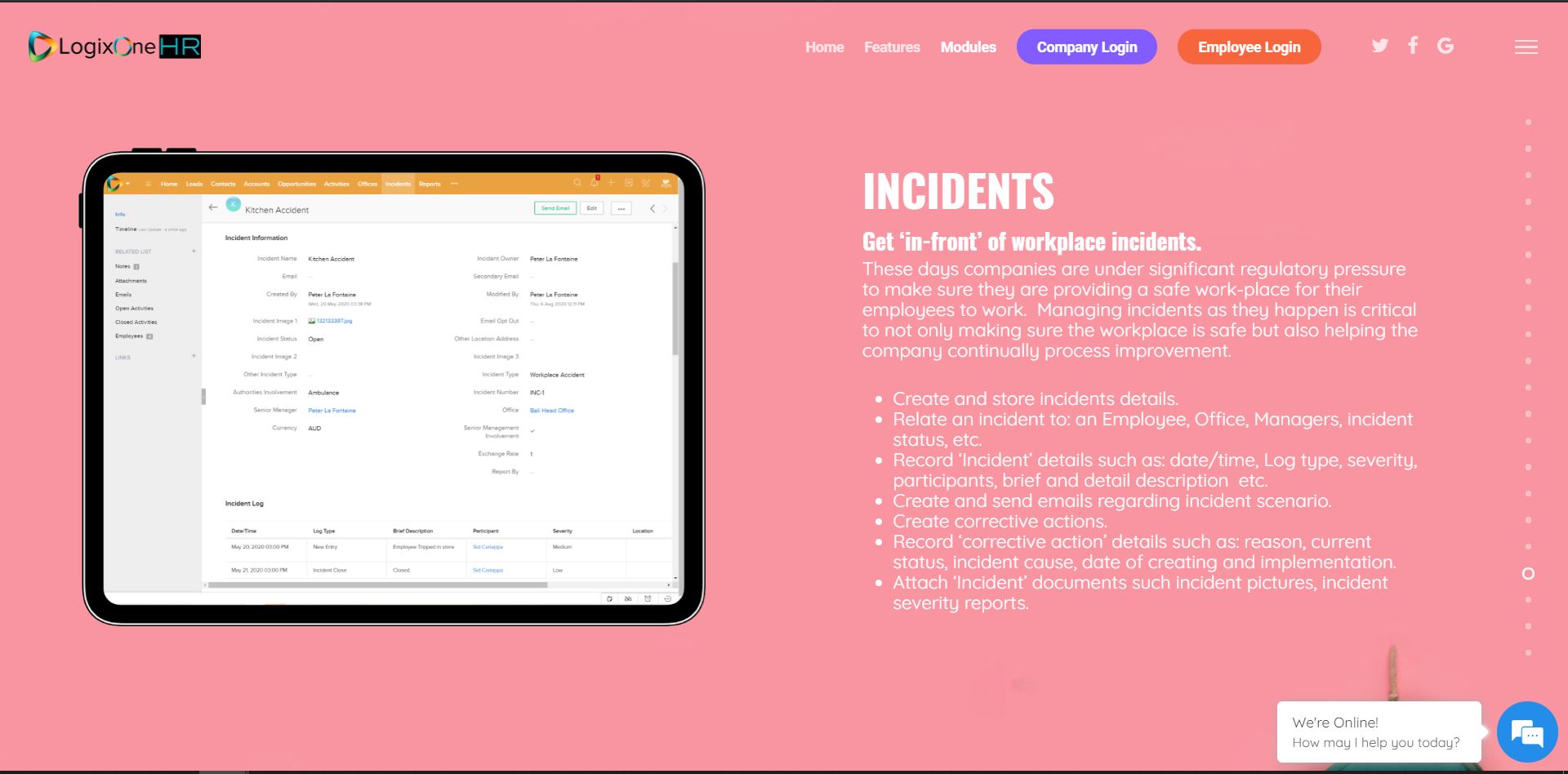Click the active ring-shaped section dot
The image size is (1568, 774).
point(1528,574)
